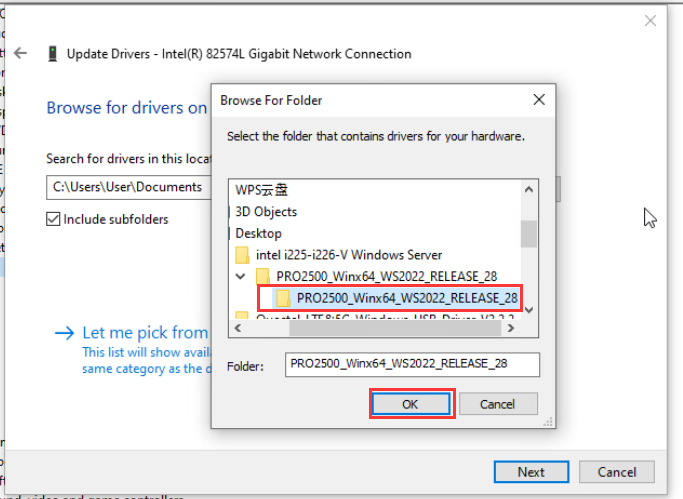Click Cancel in the Update Drivers wizard

pyautogui.click(x=616, y=472)
